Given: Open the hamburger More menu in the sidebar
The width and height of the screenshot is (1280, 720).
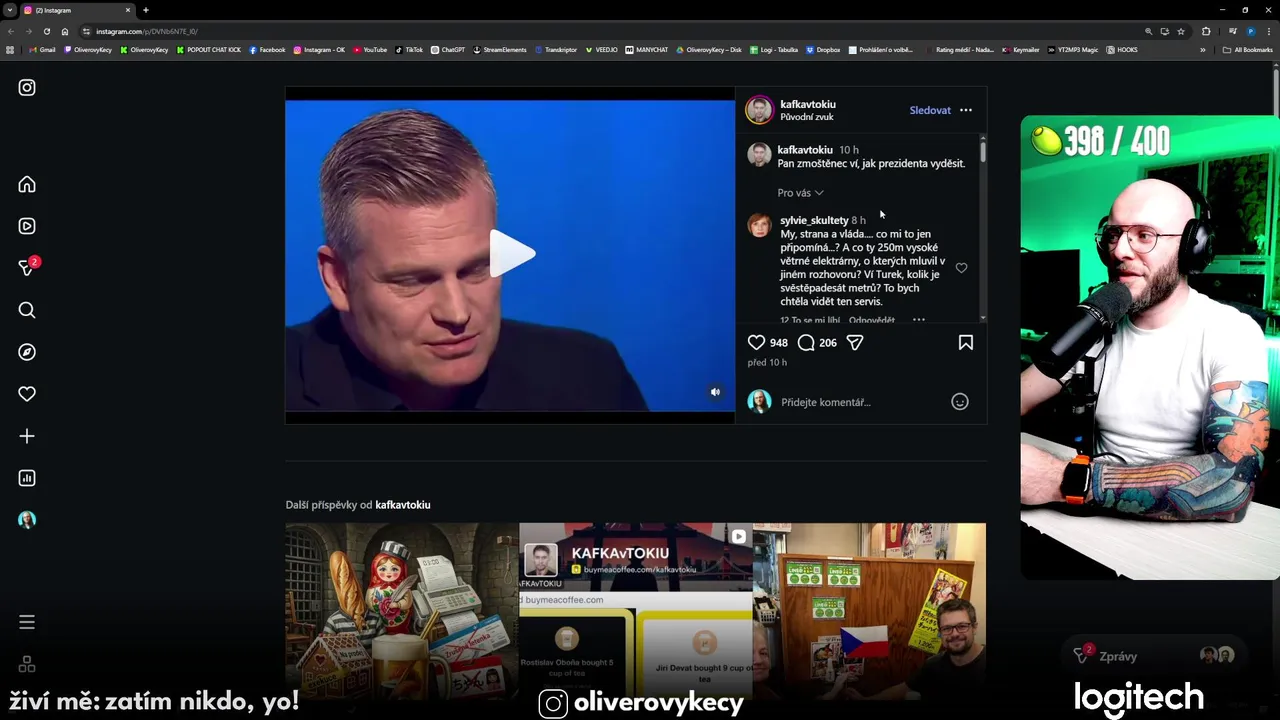Looking at the screenshot, I should point(27,622).
